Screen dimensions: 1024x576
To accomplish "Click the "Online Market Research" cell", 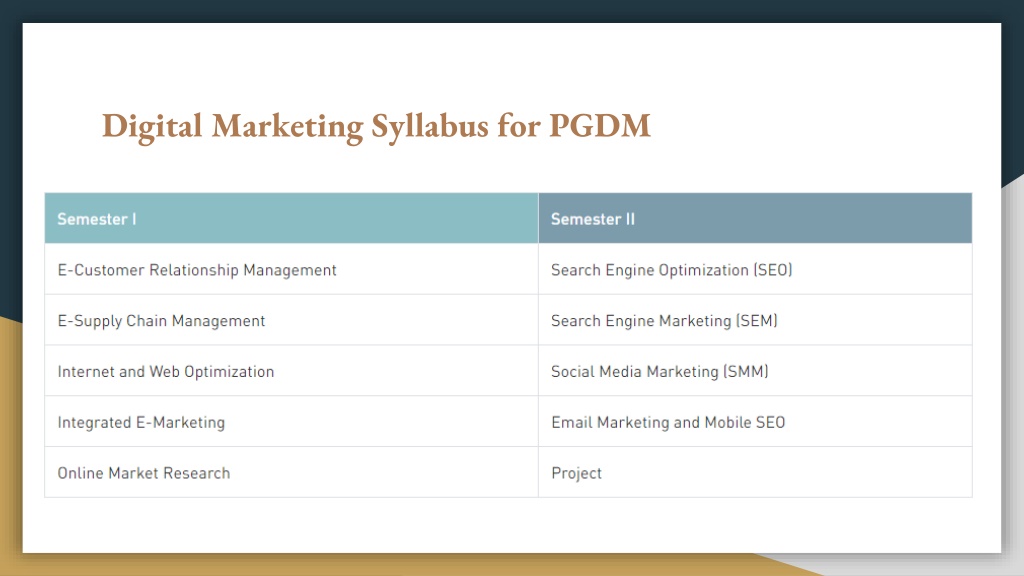I will tap(291, 473).
